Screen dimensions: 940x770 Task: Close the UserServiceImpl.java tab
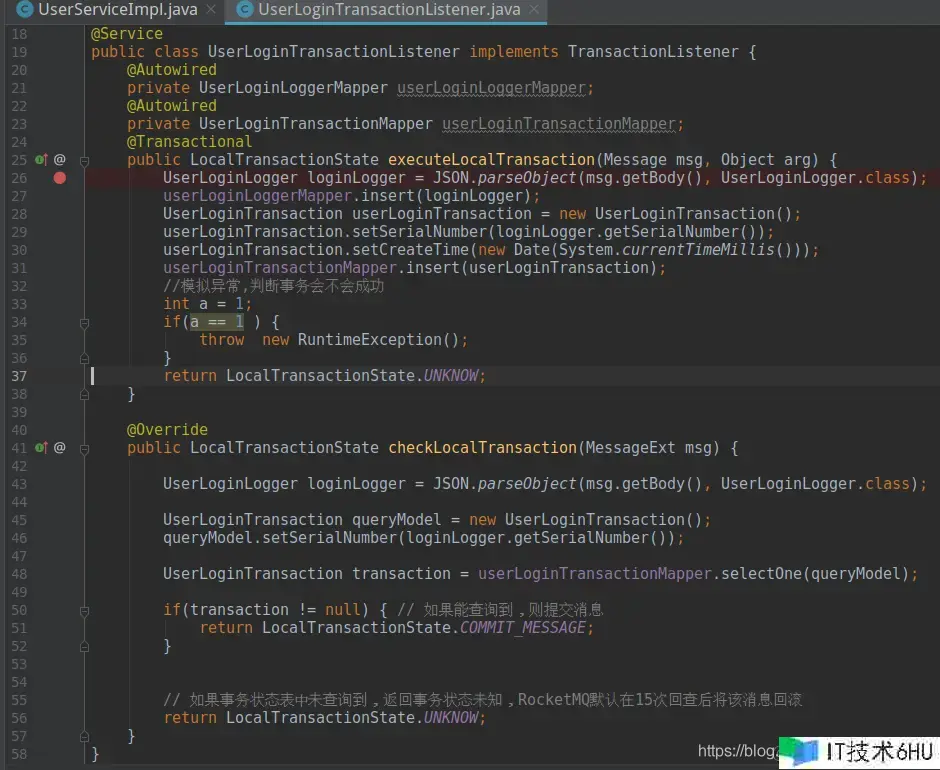point(208,10)
